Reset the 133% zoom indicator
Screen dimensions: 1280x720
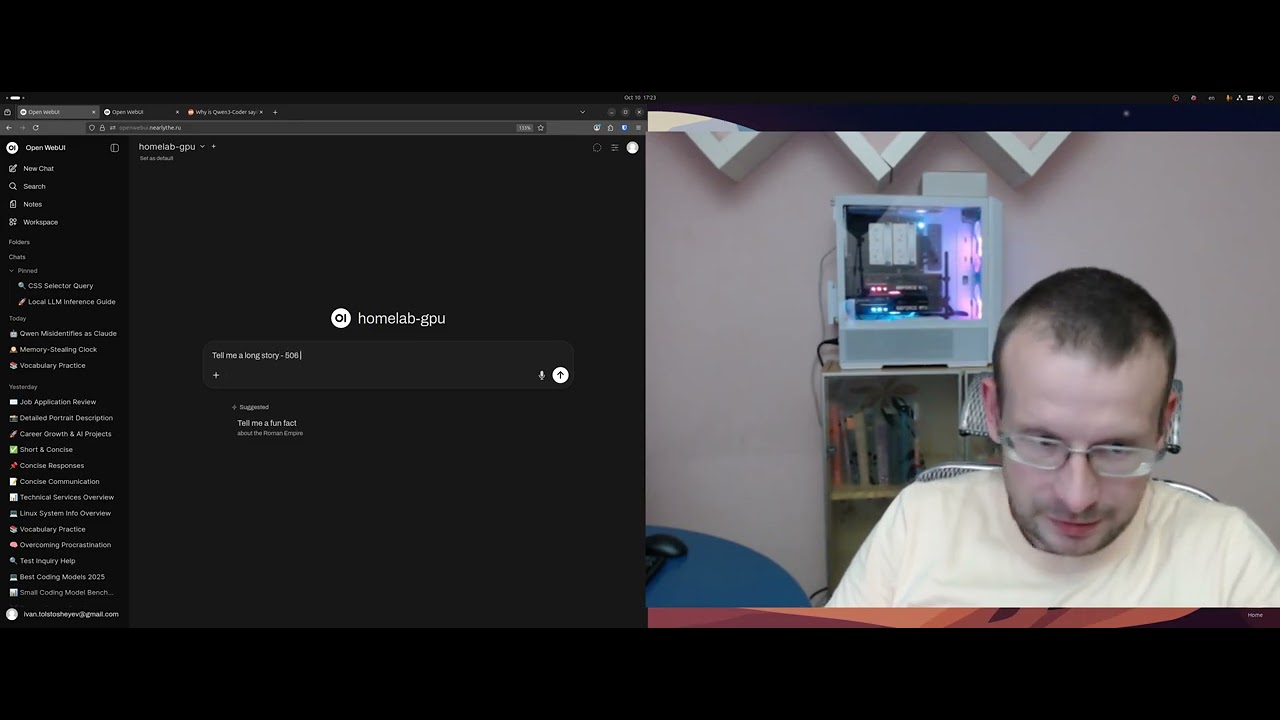pyautogui.click(x=524, y=127)
